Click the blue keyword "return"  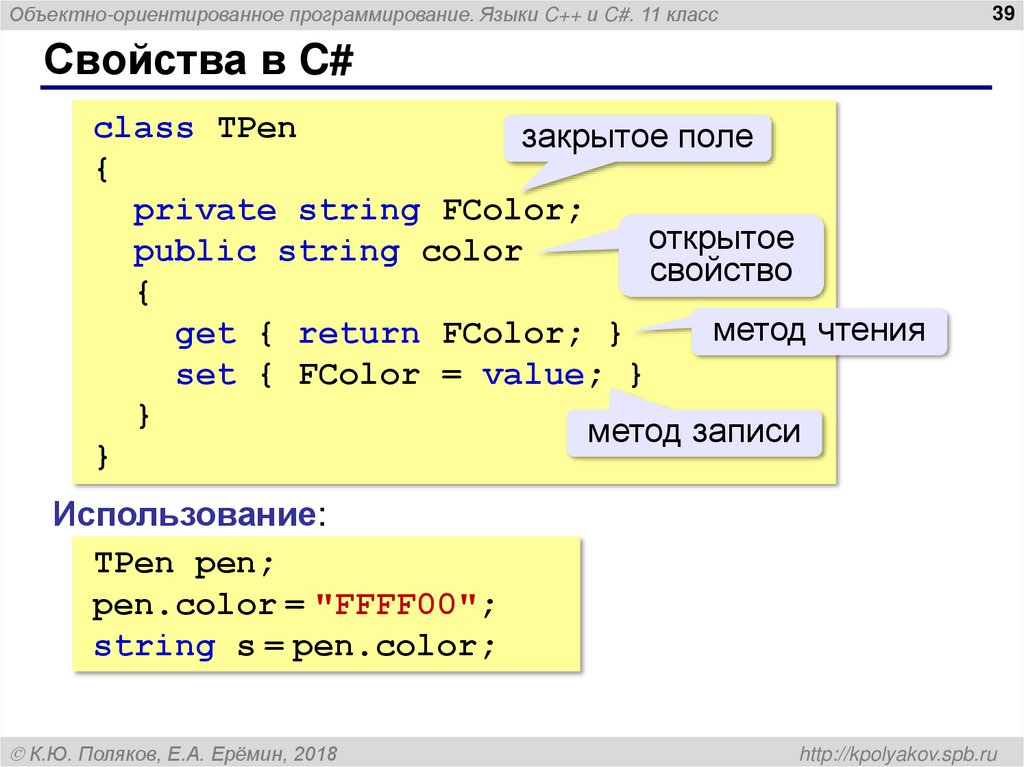[x=359, y=334]
